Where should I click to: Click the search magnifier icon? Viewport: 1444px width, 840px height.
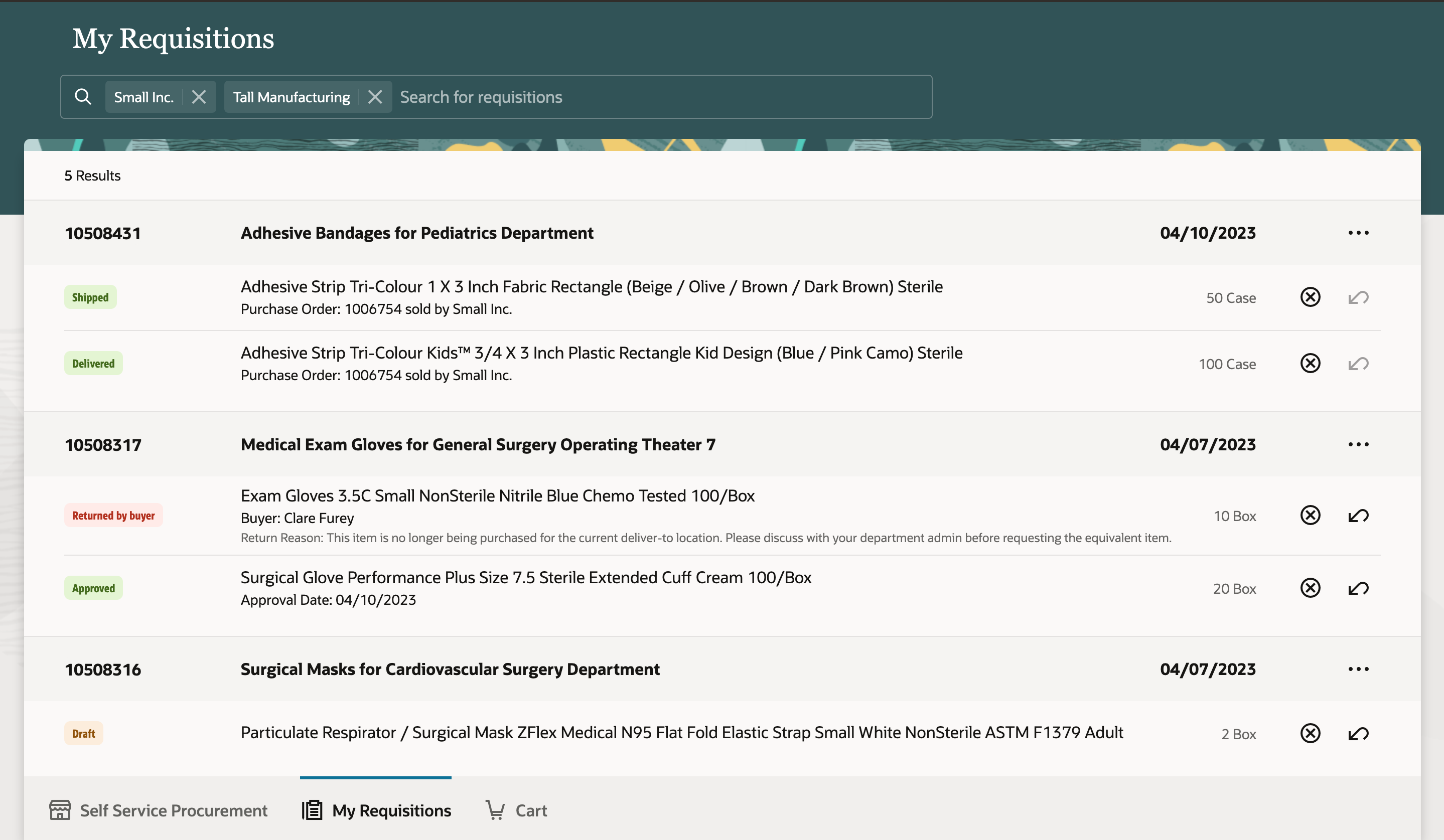point(83,97)
